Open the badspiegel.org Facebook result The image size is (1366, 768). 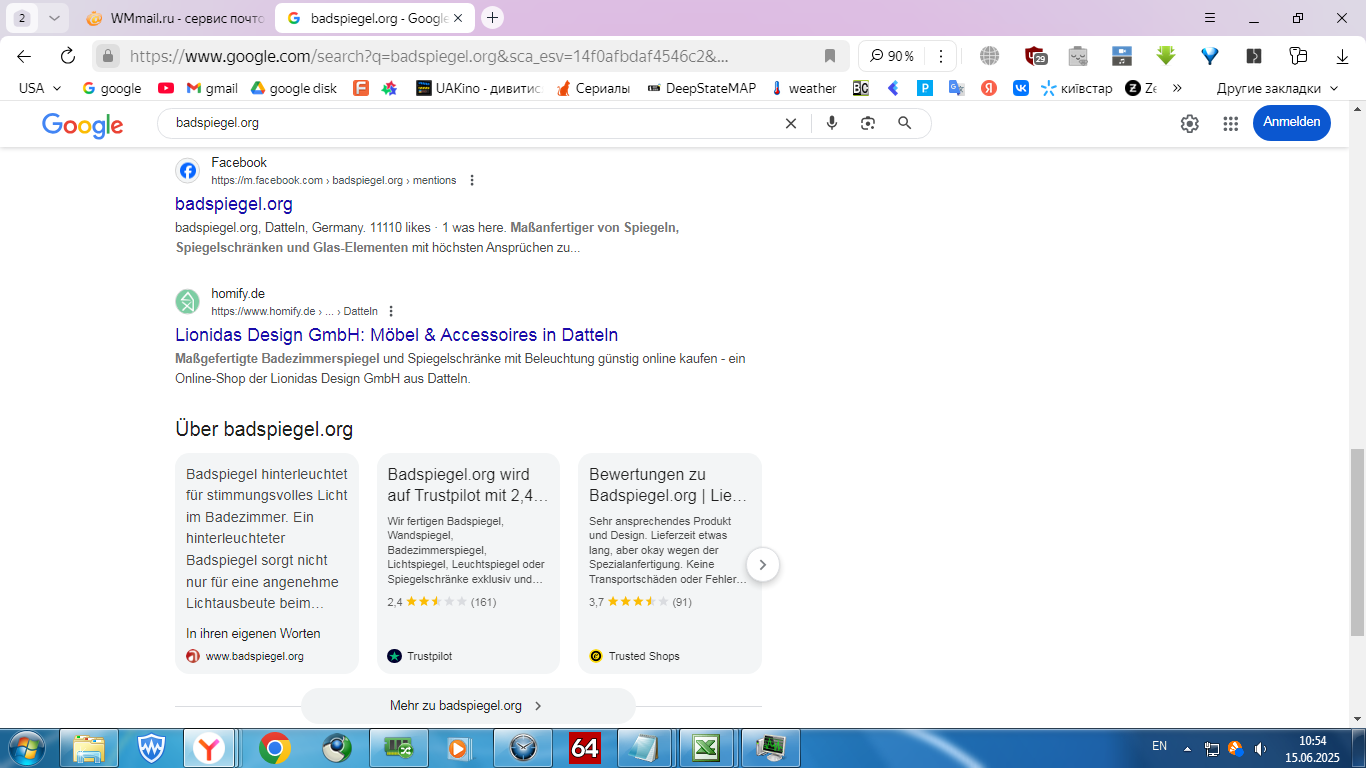pyautogui.click(x=234, y=204)
